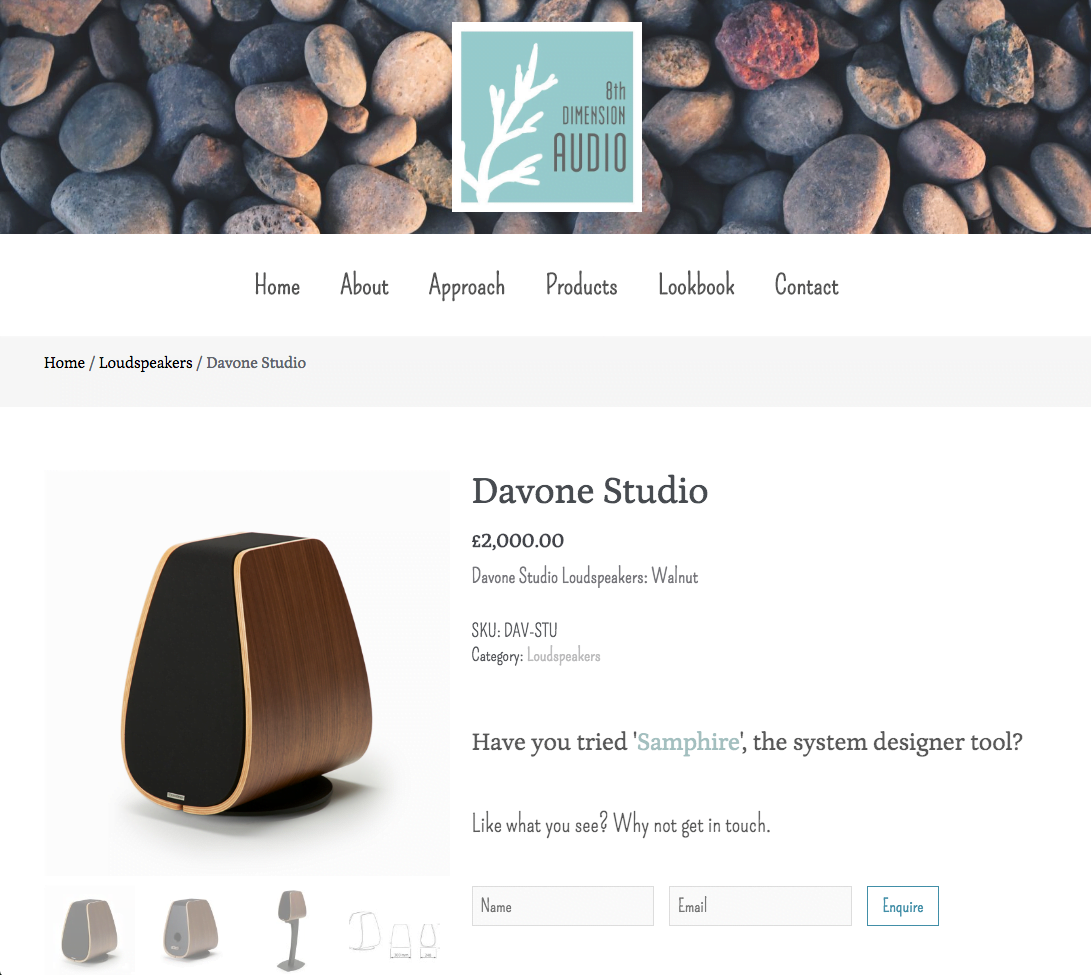This screenshot has height=975, width=1091.
Task: Go to the Approach page
Action: [x=467, y=286]
